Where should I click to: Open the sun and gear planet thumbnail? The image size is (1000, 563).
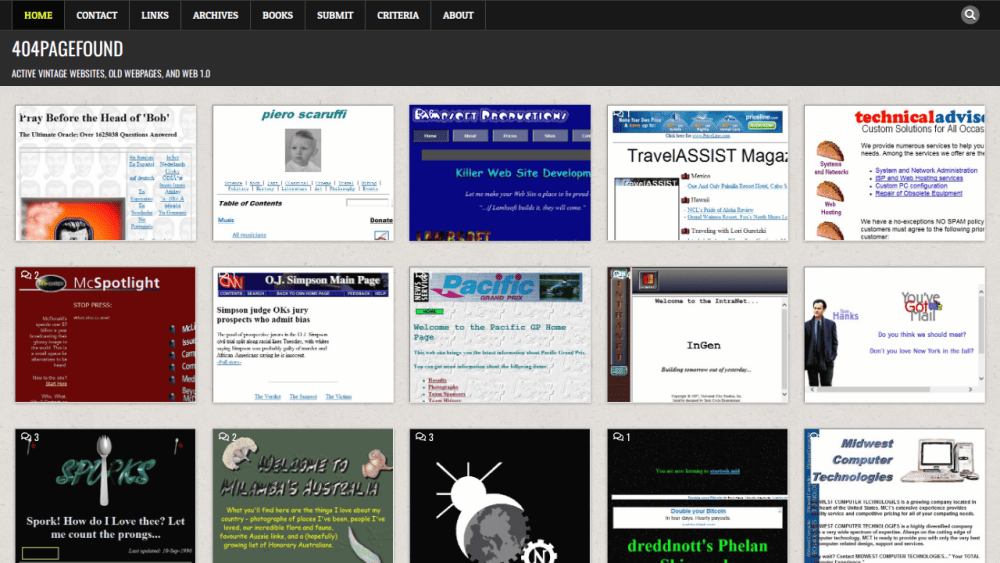pos(500,496)
